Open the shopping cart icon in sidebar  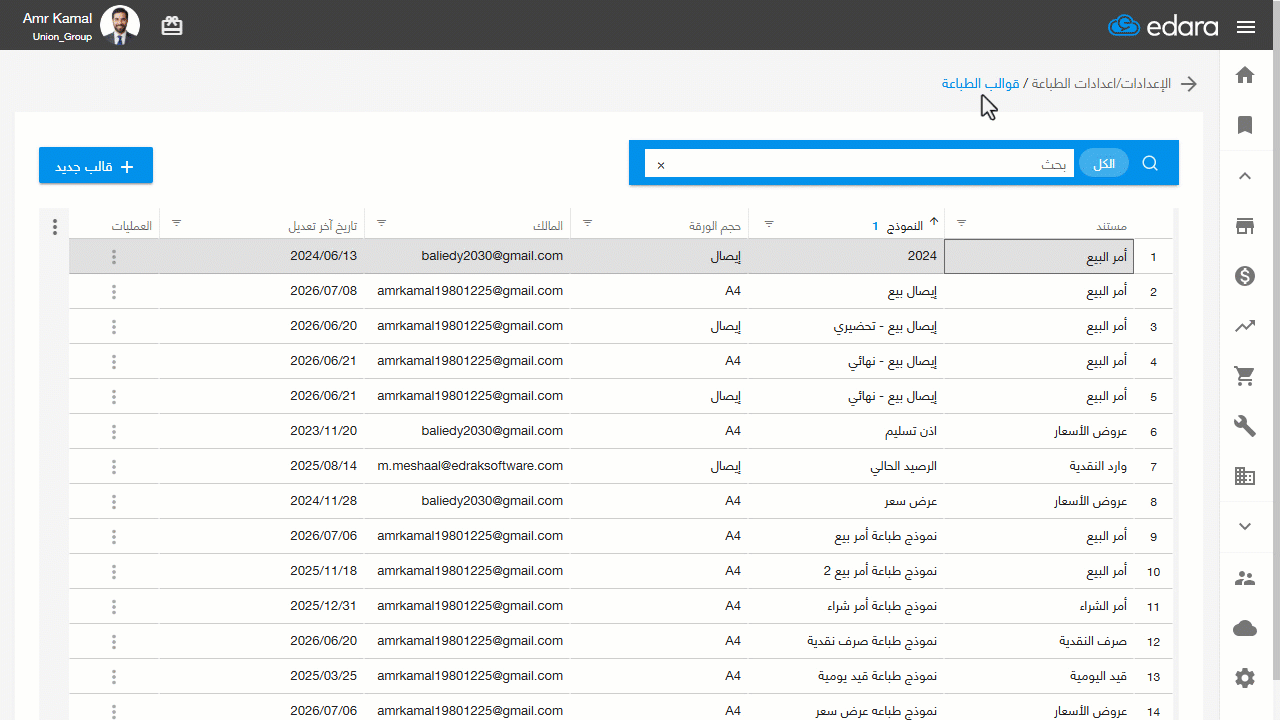(x=1245, y=377)
